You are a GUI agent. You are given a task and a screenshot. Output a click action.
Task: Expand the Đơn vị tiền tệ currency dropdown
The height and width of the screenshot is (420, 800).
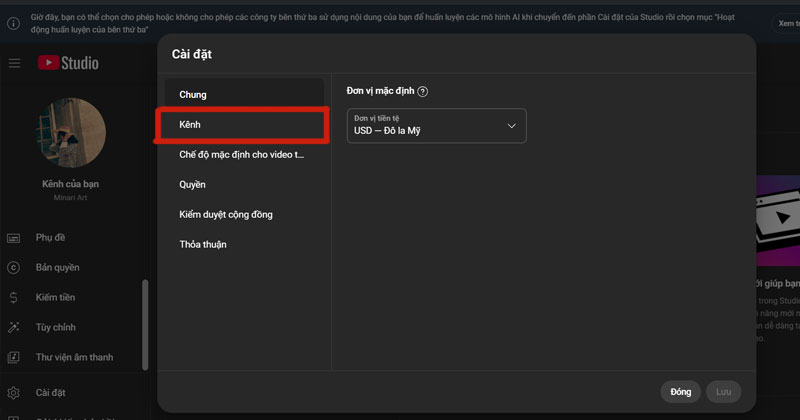436,125
